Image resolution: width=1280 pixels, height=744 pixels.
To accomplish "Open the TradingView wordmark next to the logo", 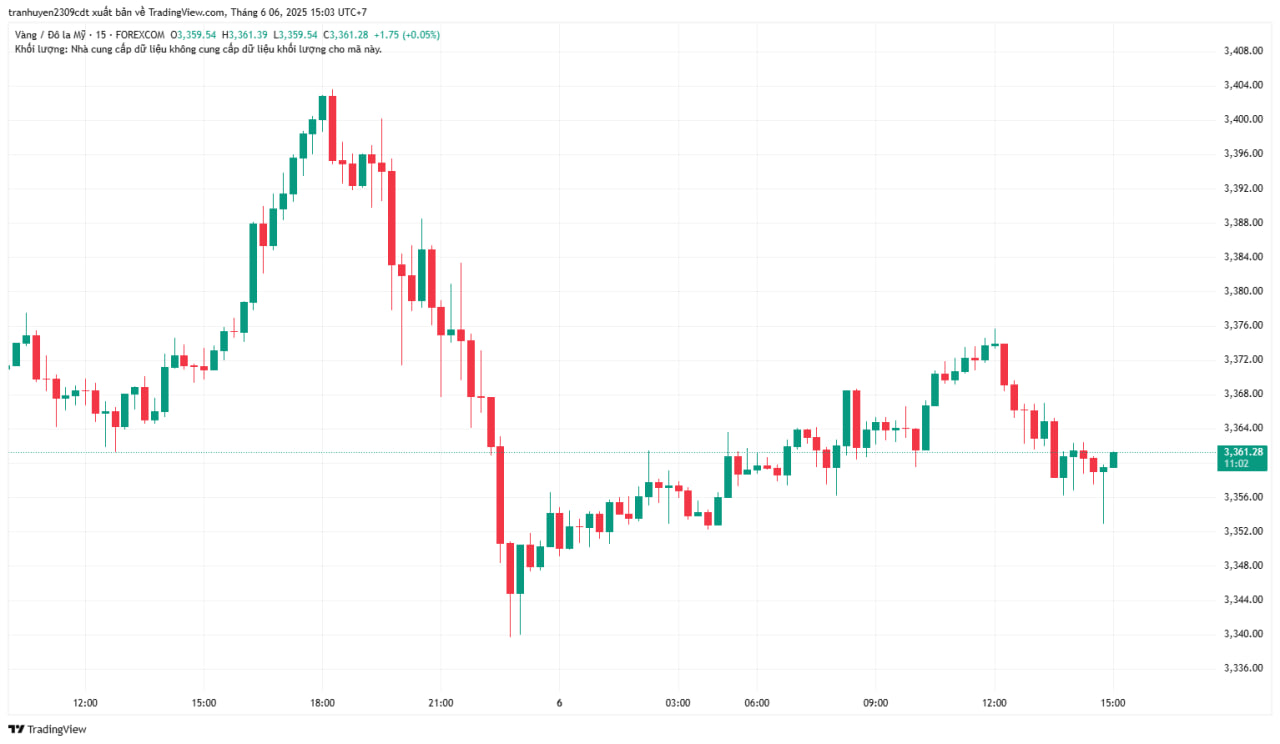I will coord(57,729).
